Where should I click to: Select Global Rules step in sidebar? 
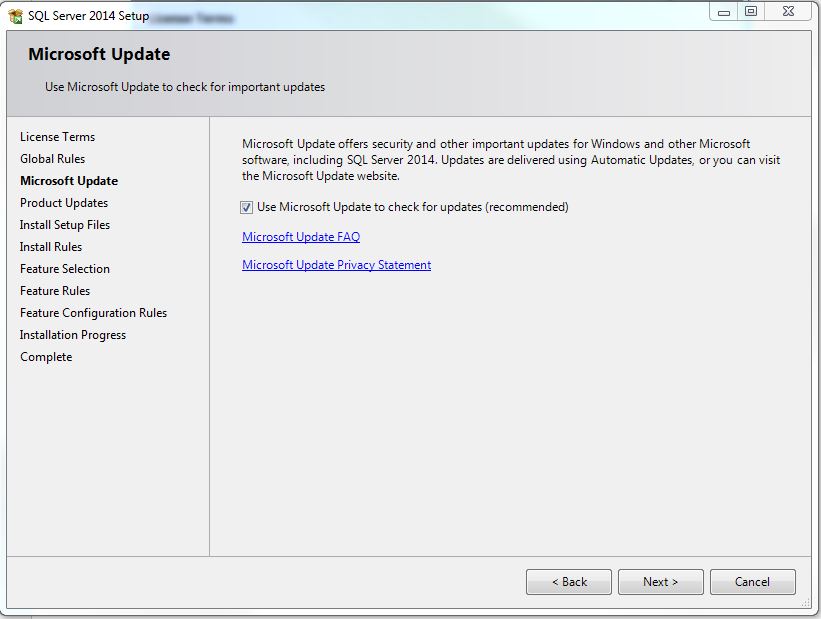click(52, 159)
